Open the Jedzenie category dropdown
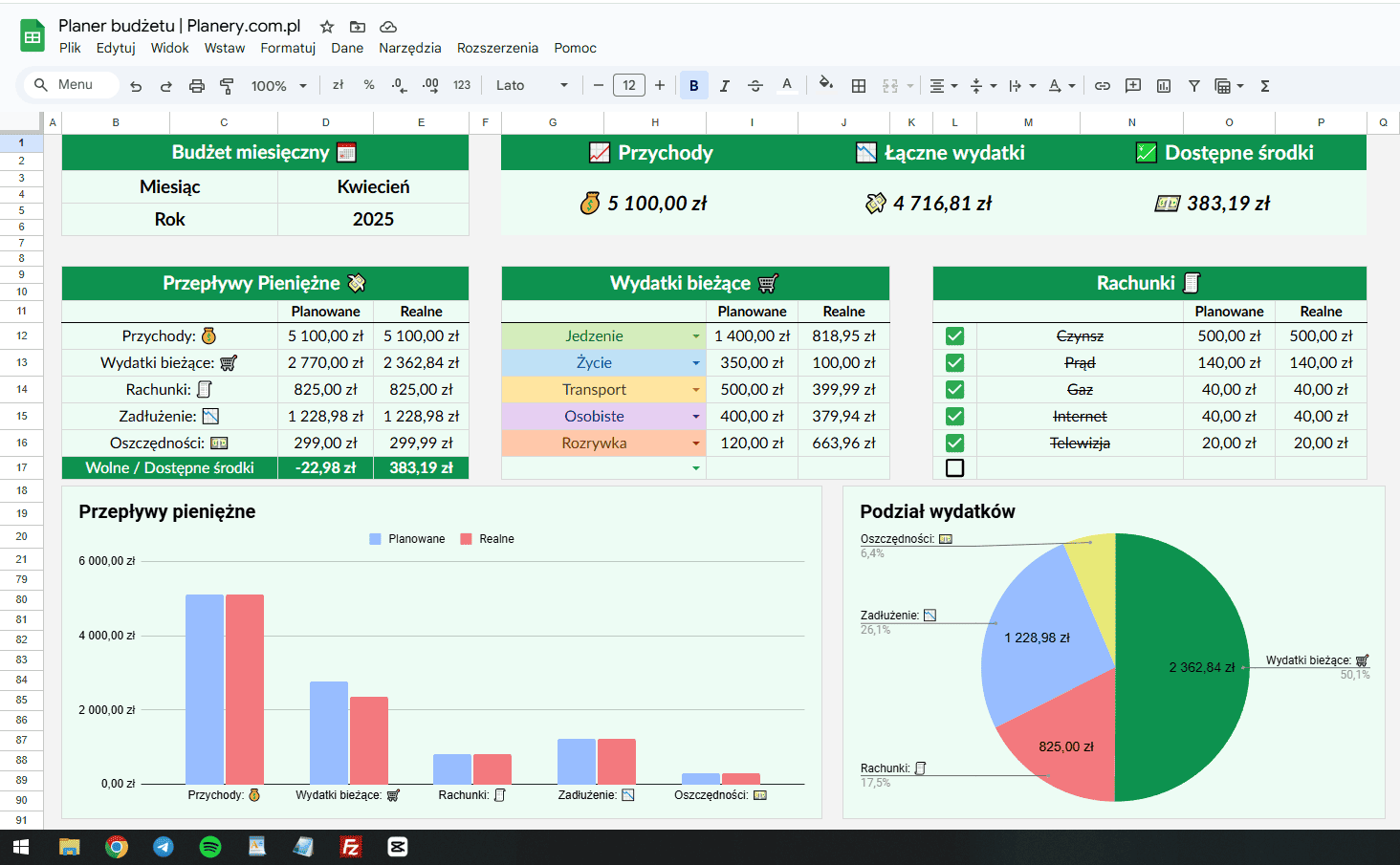 pyautogui.click(x=696, y=336)
